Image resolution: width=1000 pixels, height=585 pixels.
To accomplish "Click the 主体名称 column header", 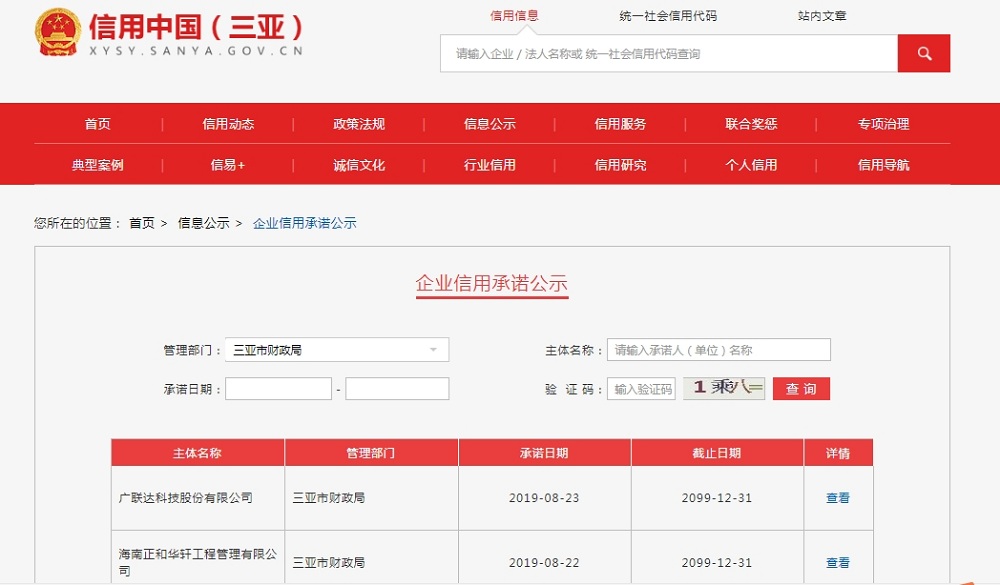I will (x=198, y=453).
